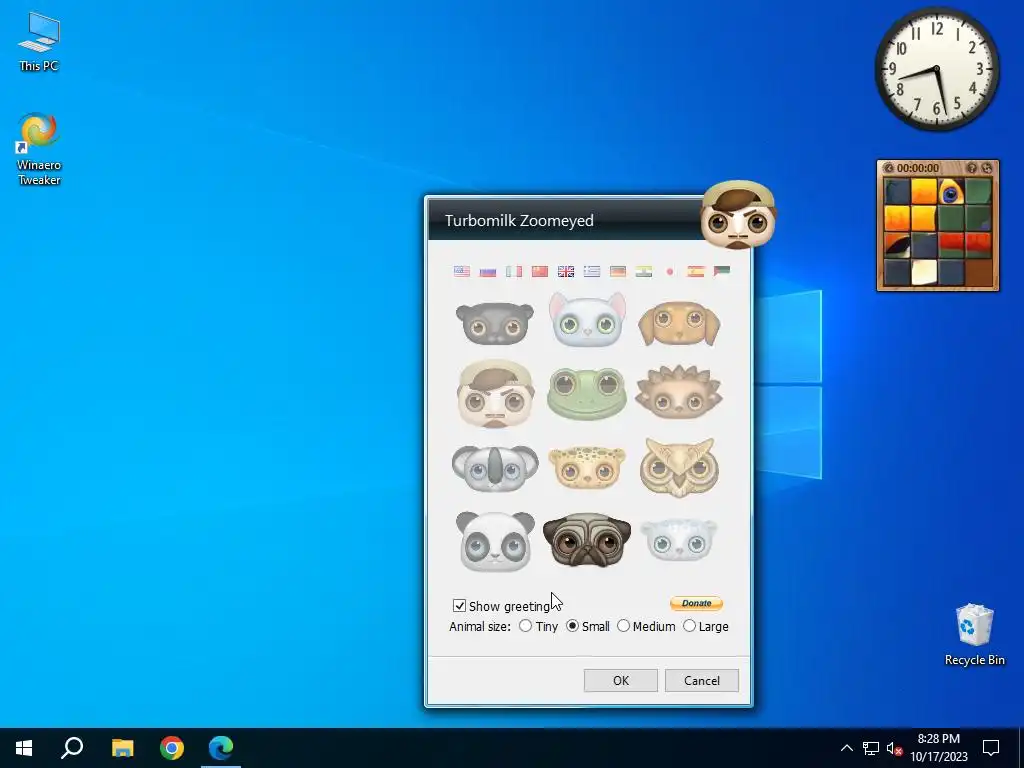
Task: Choose the last green-red flag language
Action: [722, 271]
